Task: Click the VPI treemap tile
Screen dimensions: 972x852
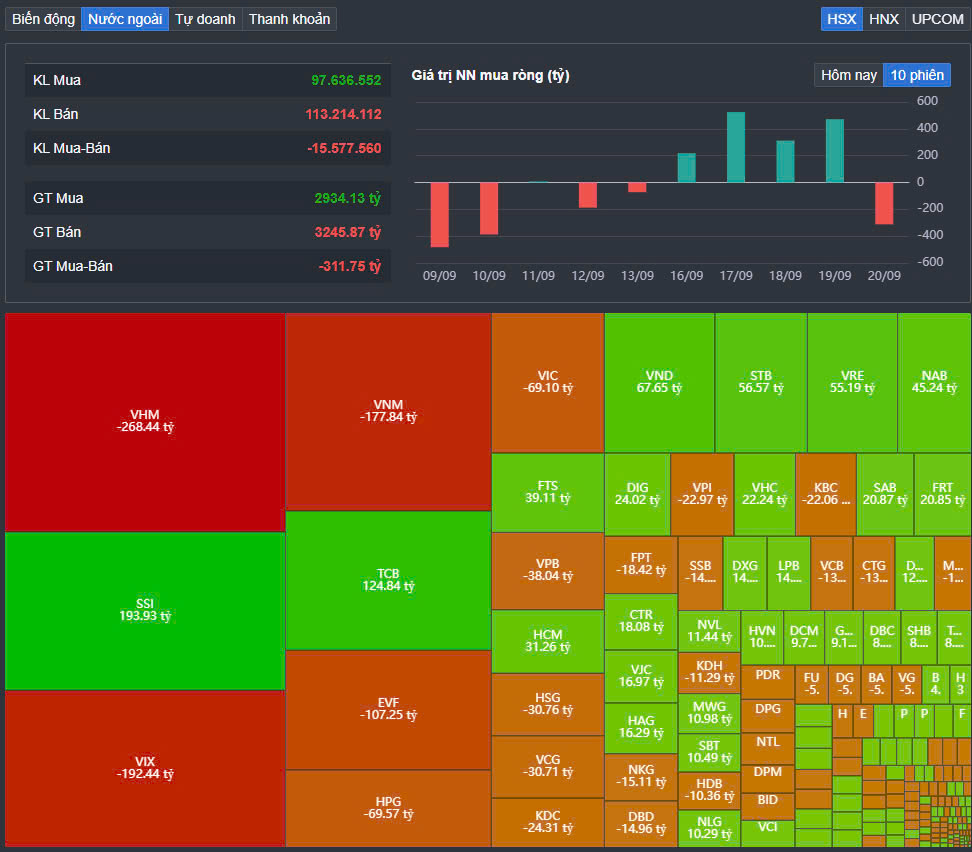Action: [702, 494]
